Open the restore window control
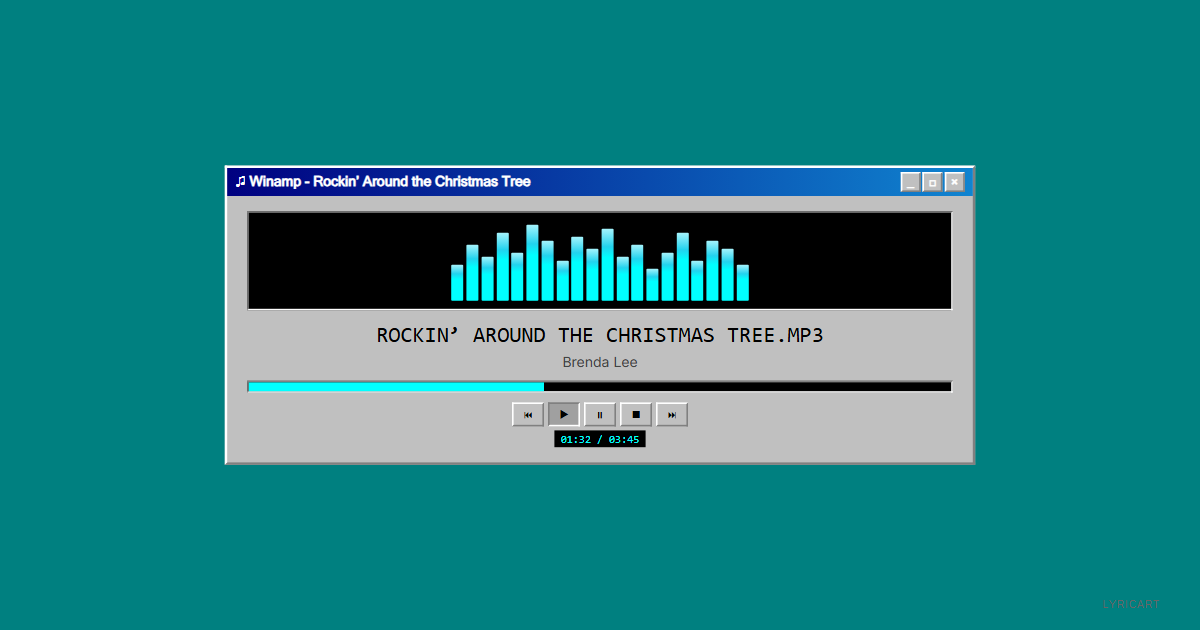This screenshot has height=630, width=1200. coord(932,181)
